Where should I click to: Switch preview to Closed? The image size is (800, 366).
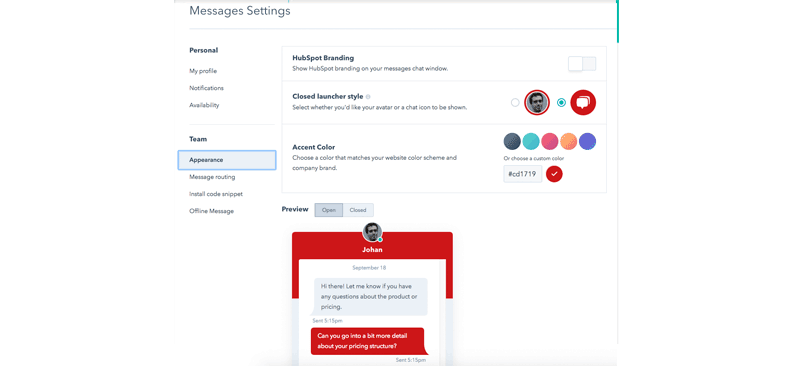(x=358, y=210)
